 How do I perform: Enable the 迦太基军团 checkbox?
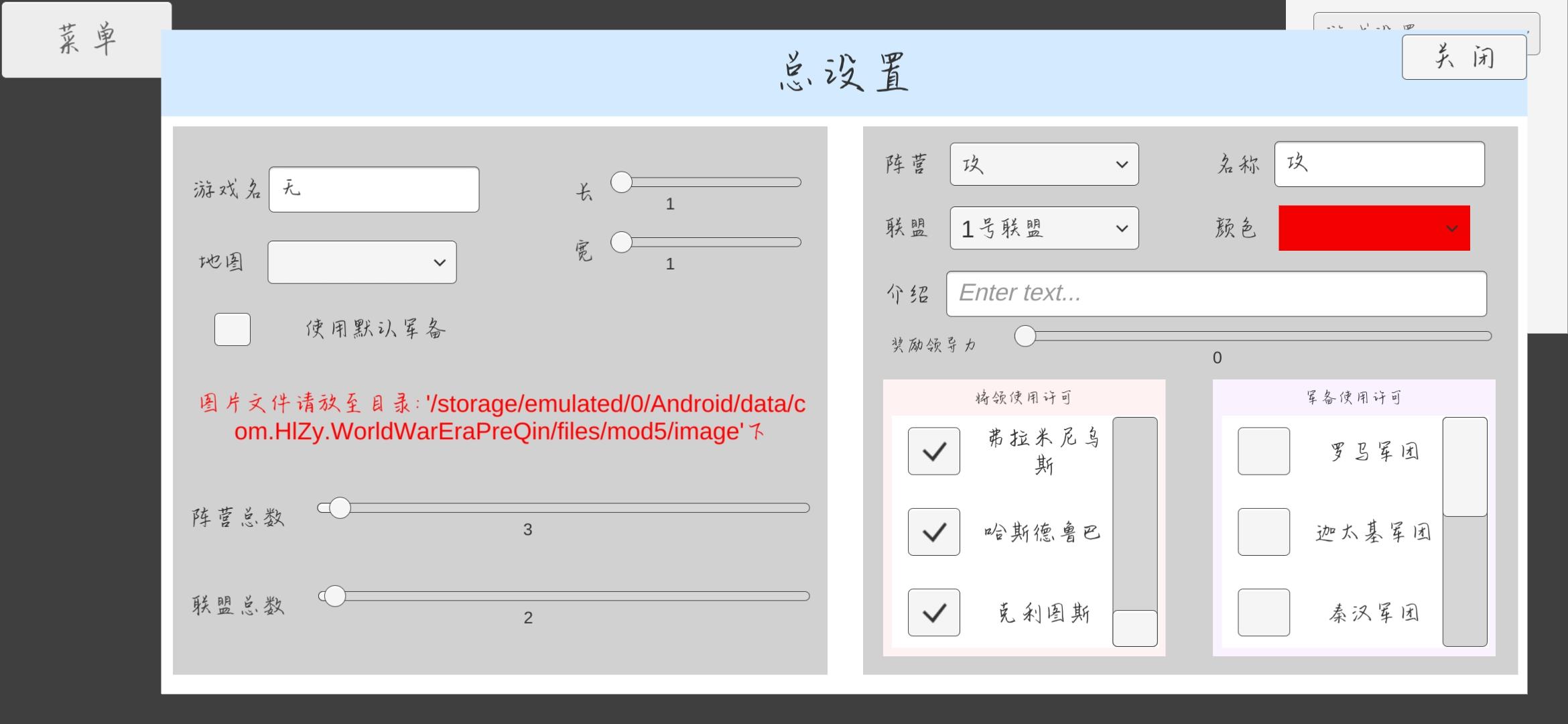point(1263,532)
